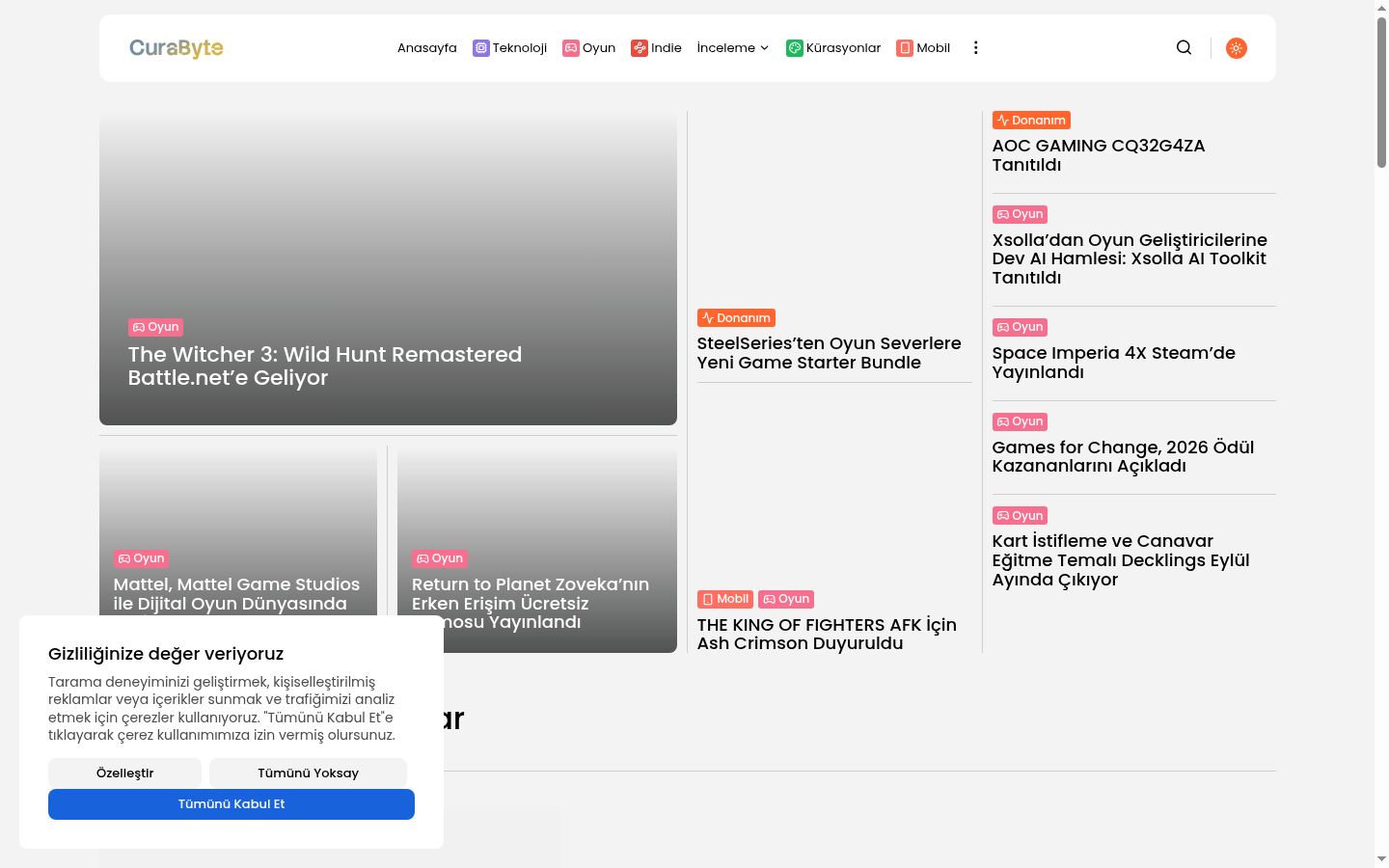Click the CuraByte logo
1389x868 pixels.
point(177,48)
